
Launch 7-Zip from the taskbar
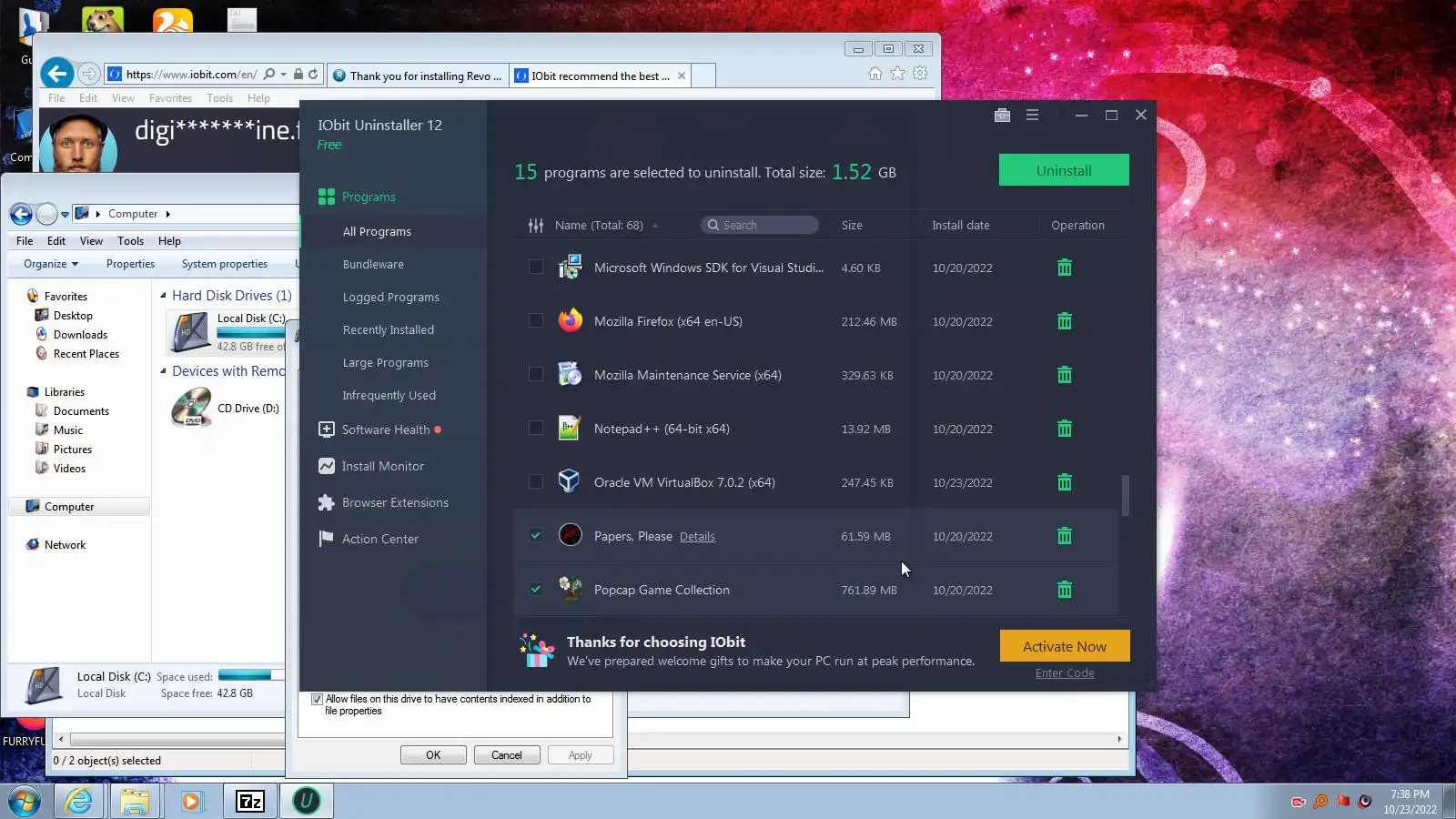249,801
